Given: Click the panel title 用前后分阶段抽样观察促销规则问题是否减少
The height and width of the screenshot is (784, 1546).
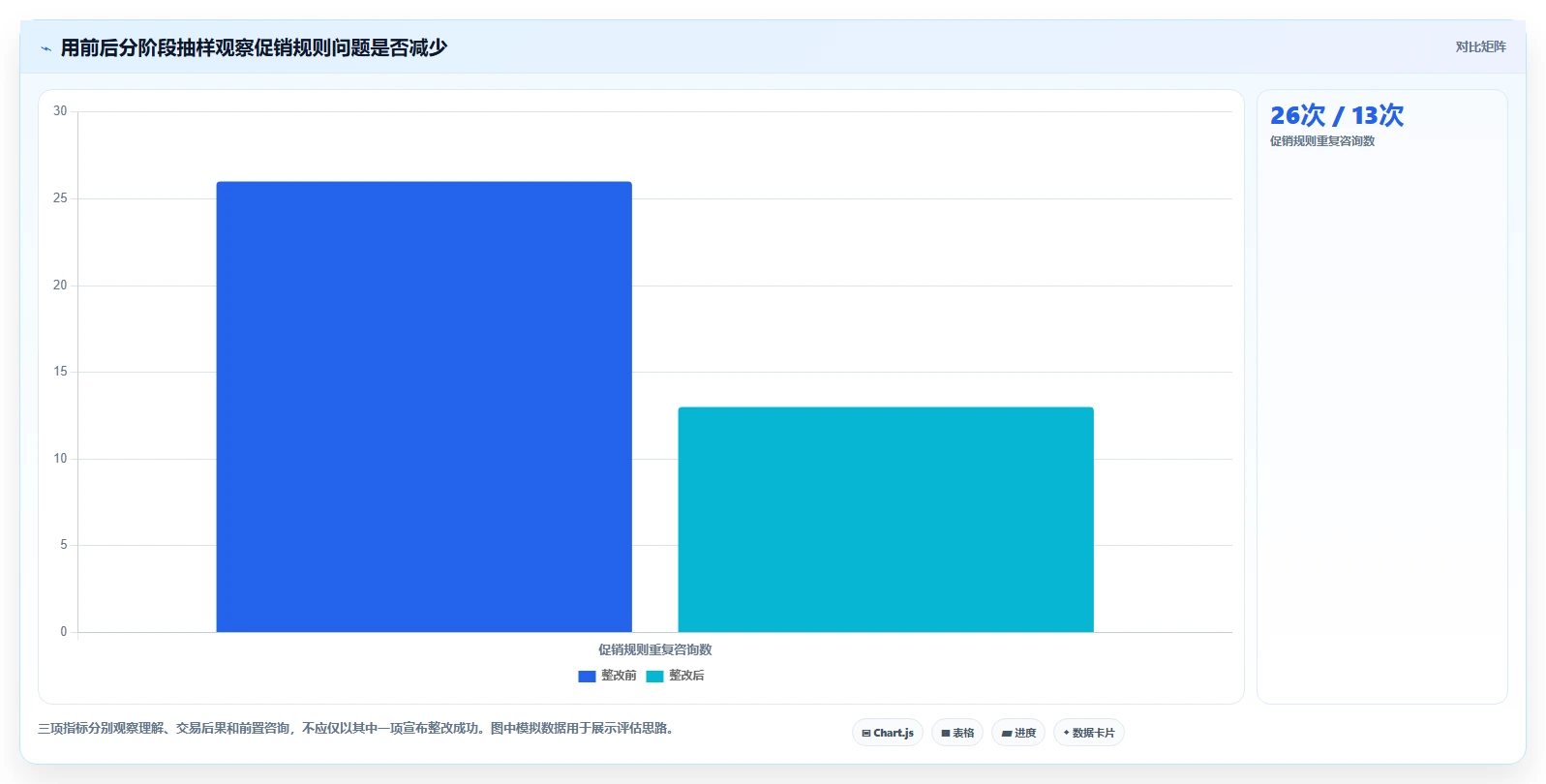Looking at the screenshot, I should coord(254,47).
